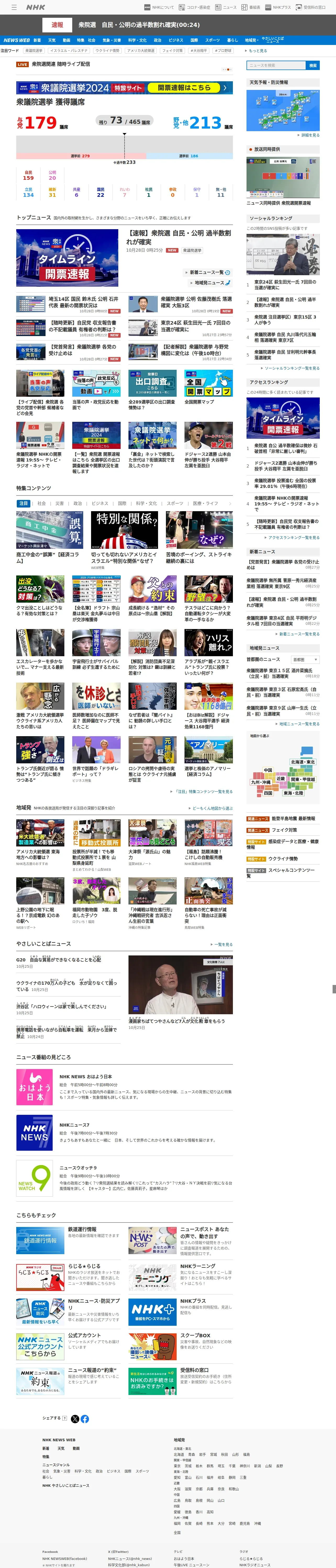Click the 速報 breaking news banner

tap(57, 25)
